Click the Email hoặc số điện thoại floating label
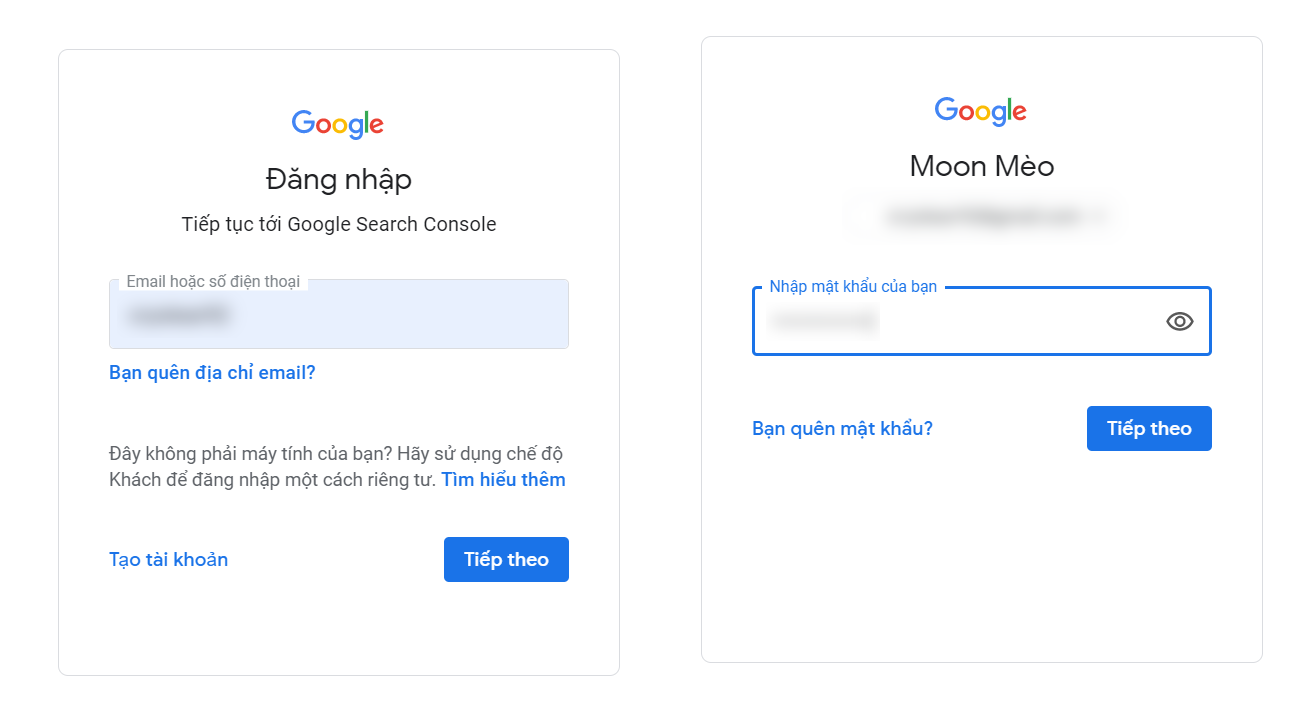Viewport: 1311px width, 719px height. click(213, 282)
